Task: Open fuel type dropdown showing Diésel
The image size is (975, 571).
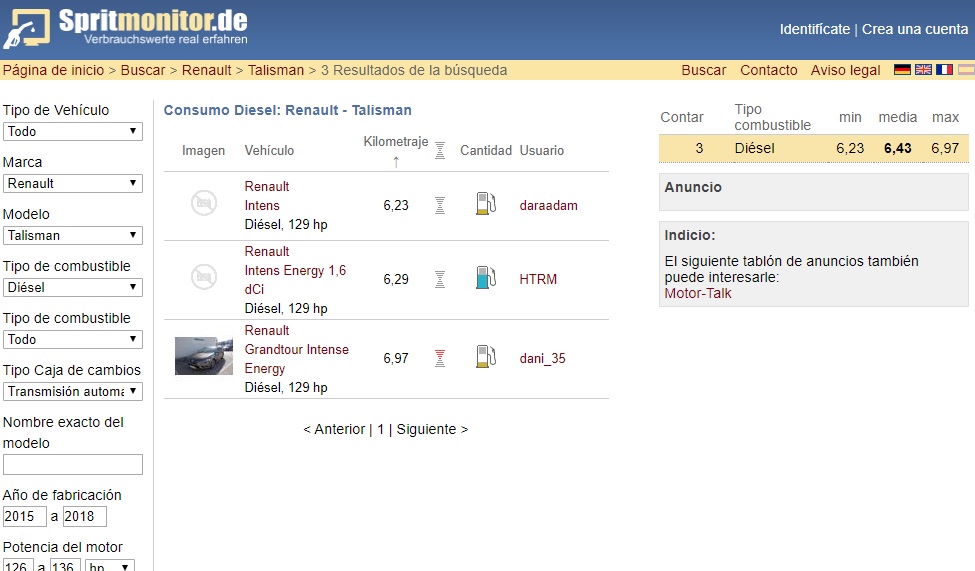Action: (x=73, y=287)
